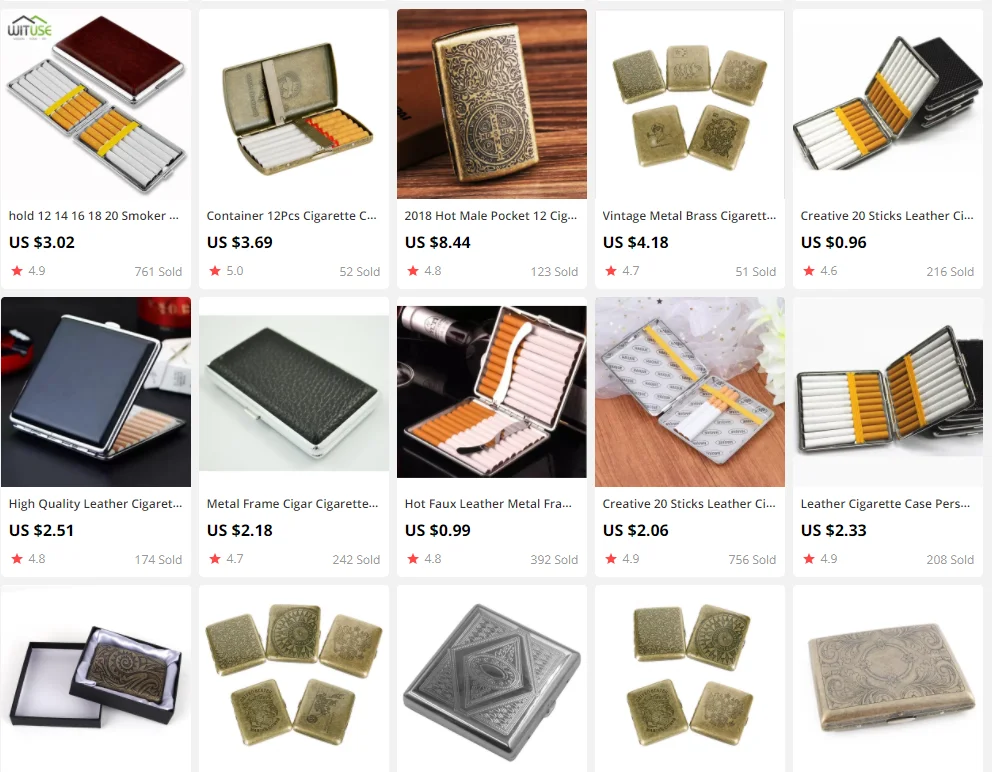Viewport: 992px width, 772px height.
Task: View the engraved brass lighter-style case image
Action: 492,104
